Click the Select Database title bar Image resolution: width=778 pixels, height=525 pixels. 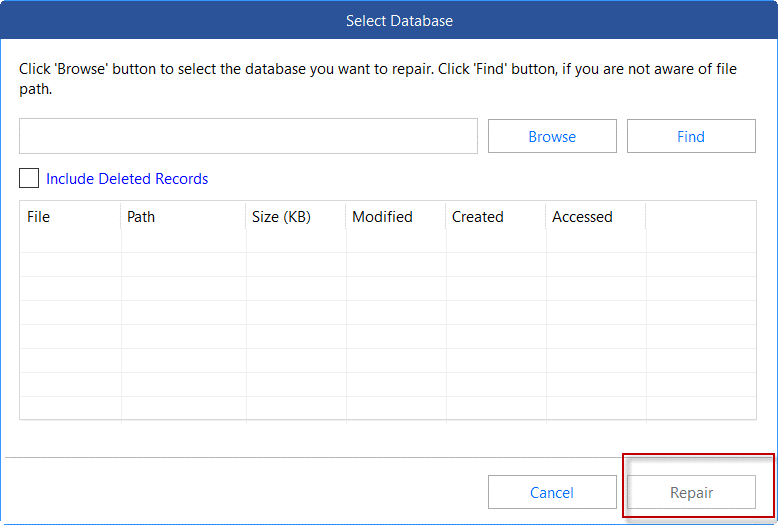[389, 20]
